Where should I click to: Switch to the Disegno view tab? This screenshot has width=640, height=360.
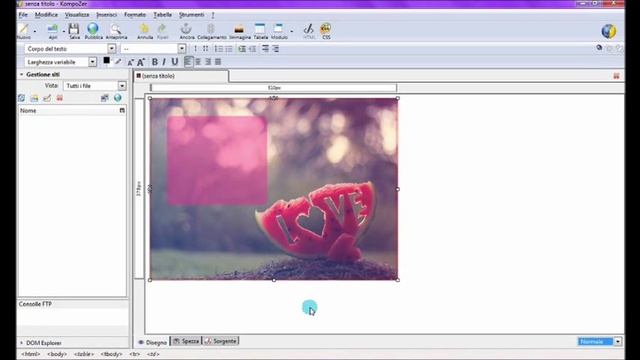coord(153,342)
